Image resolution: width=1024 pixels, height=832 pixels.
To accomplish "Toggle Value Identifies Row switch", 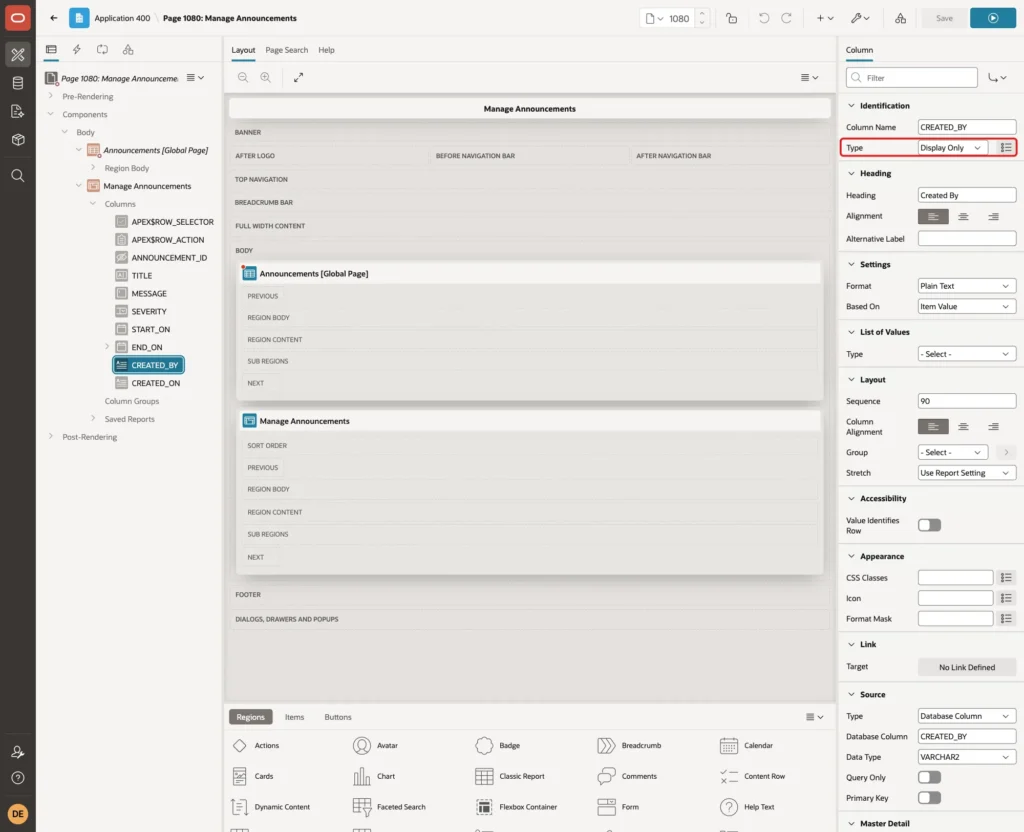I will click(x=929, y=525).
